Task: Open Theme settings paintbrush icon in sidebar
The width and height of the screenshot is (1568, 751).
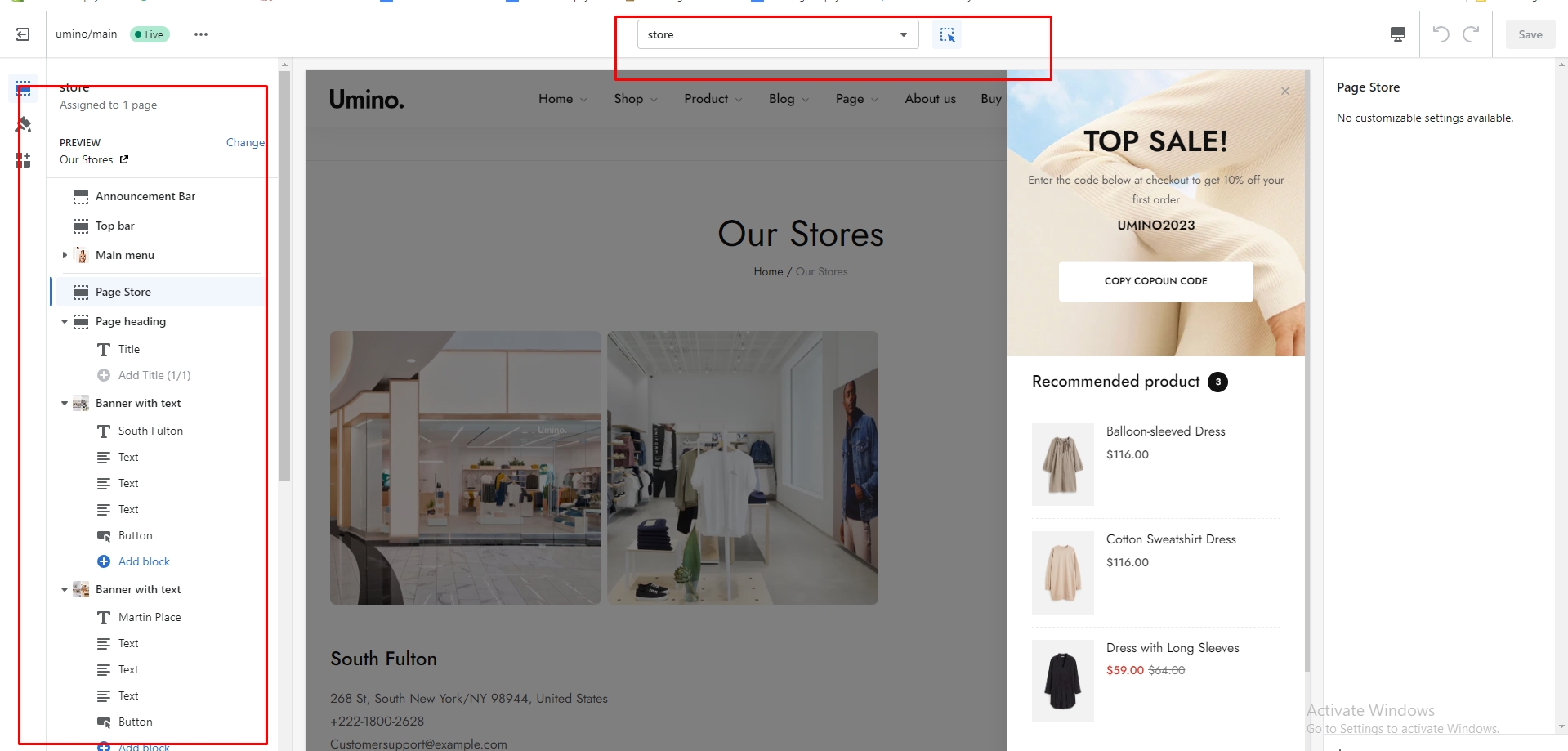Action: (23, 124)
